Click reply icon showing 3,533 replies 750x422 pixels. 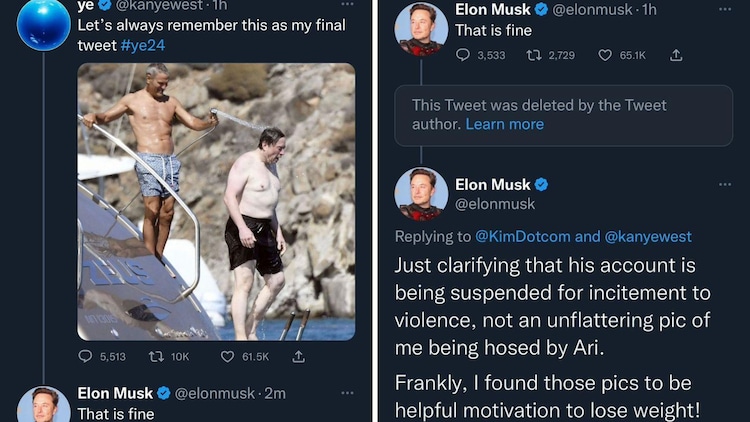(463, 55)
